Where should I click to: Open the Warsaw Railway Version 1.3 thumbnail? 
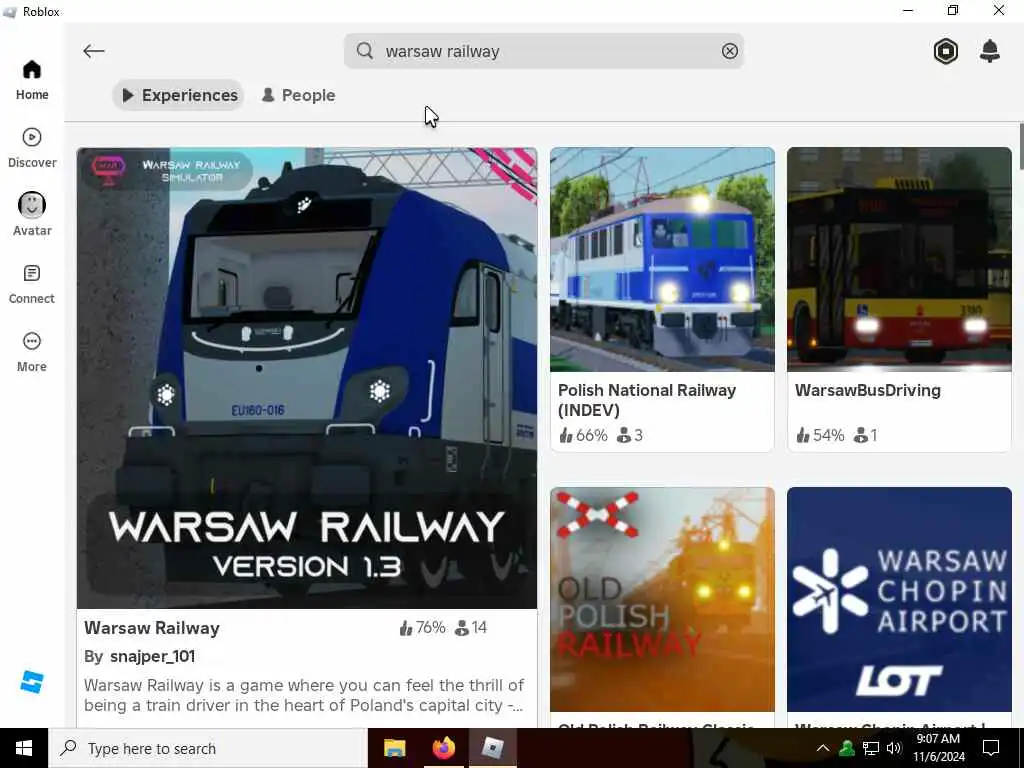(x=307, y=378)
